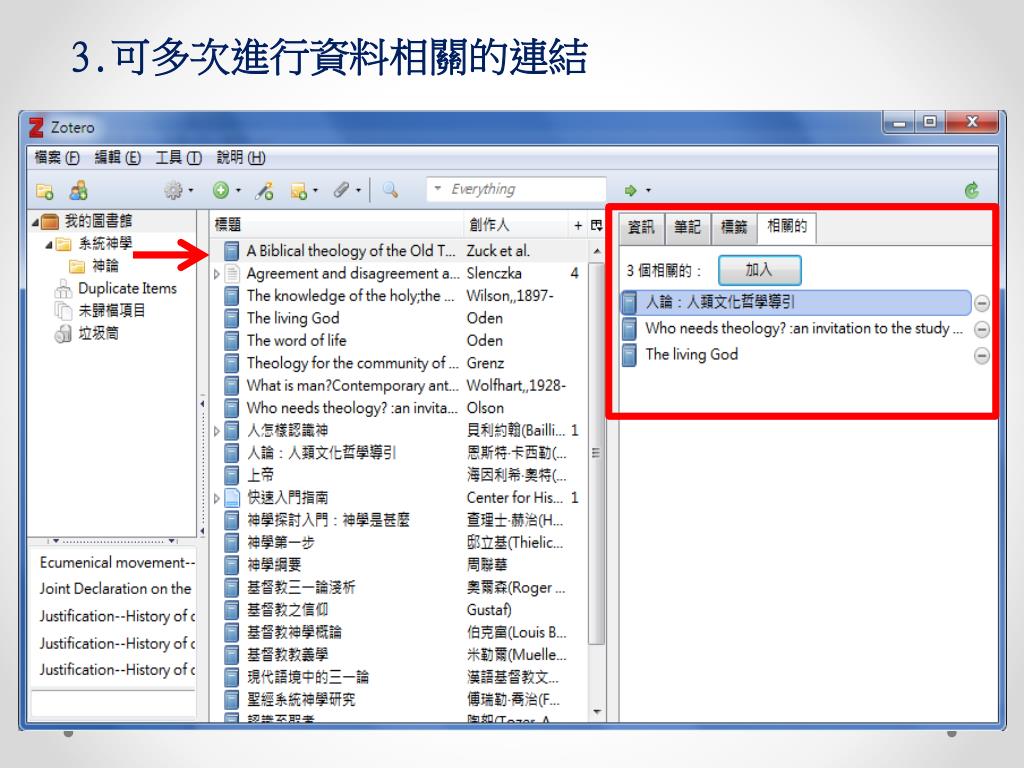
Task: Click the Joint Declaration on the tag
Action: coord(116,588)
